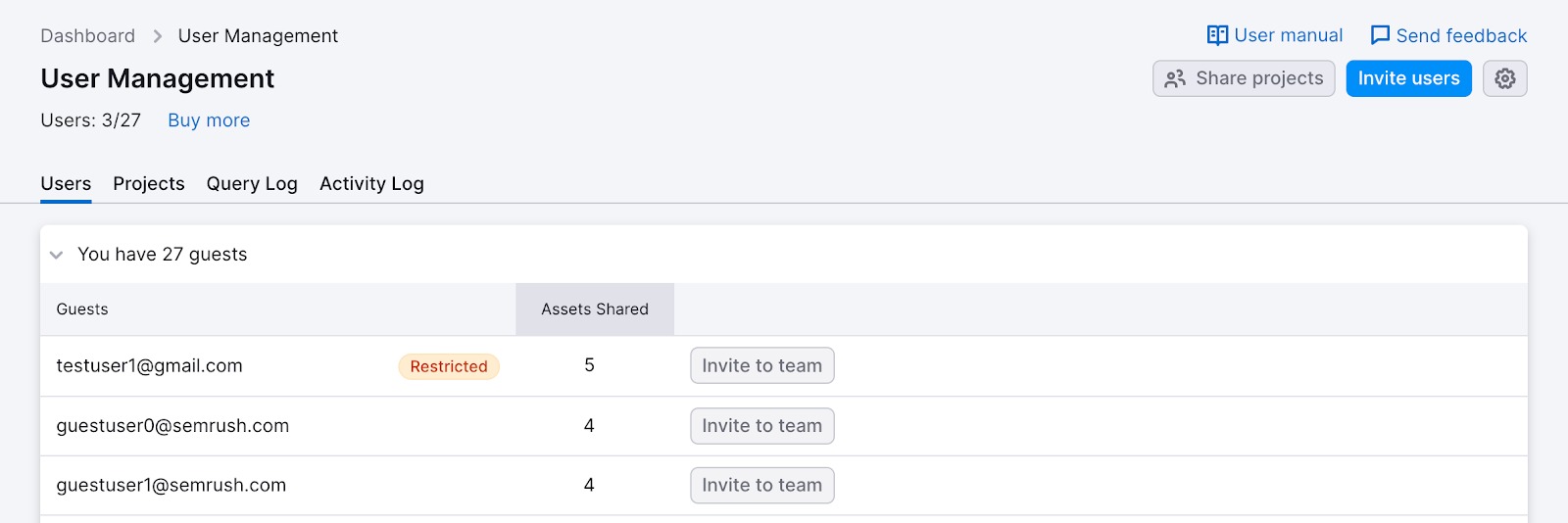Invite testuser1@gmail.com to team
Image resolution: width=1568 pixels, height=523 pixels.
click(x=761, y=365)
